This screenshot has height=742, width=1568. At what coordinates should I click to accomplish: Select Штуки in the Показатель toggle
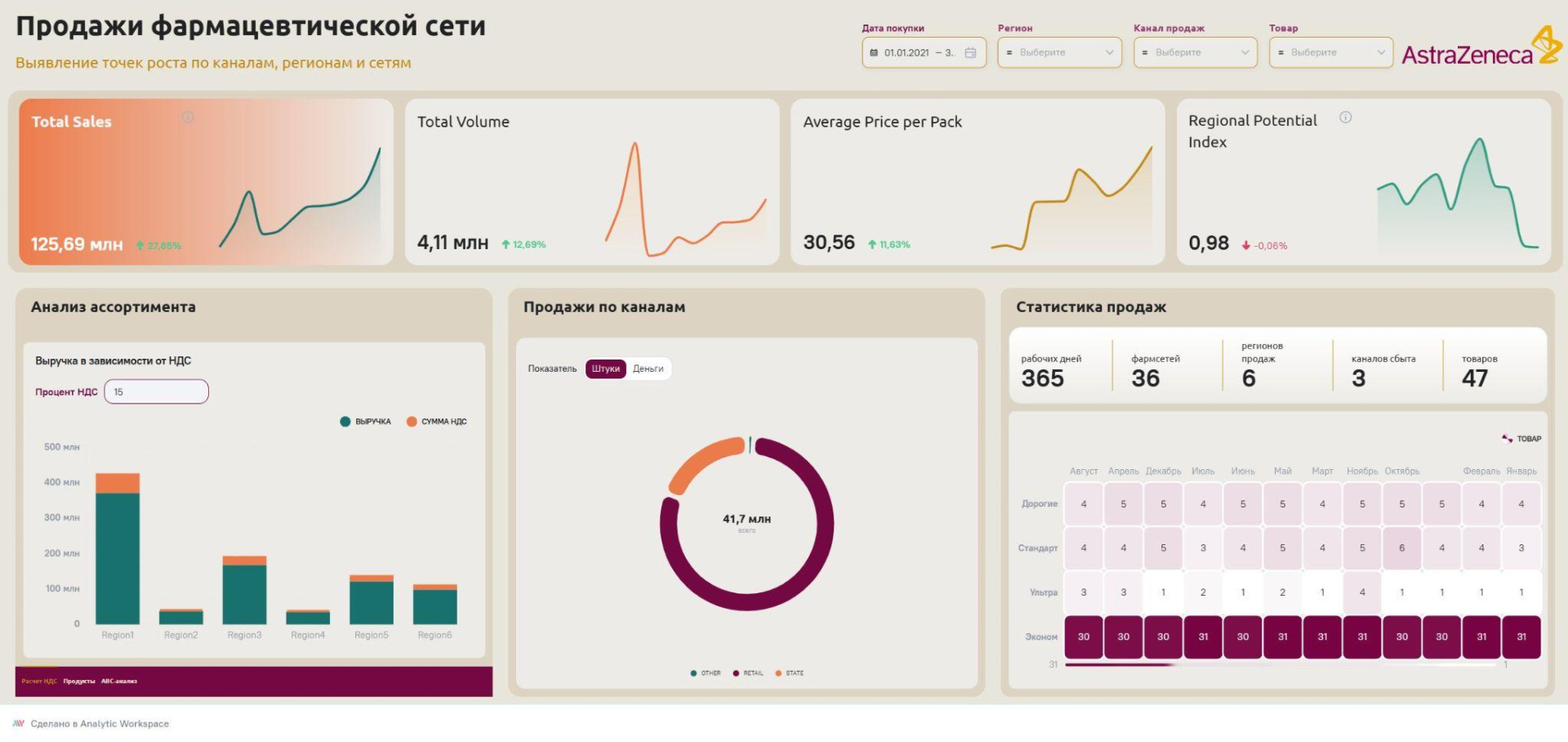(605, 369)
